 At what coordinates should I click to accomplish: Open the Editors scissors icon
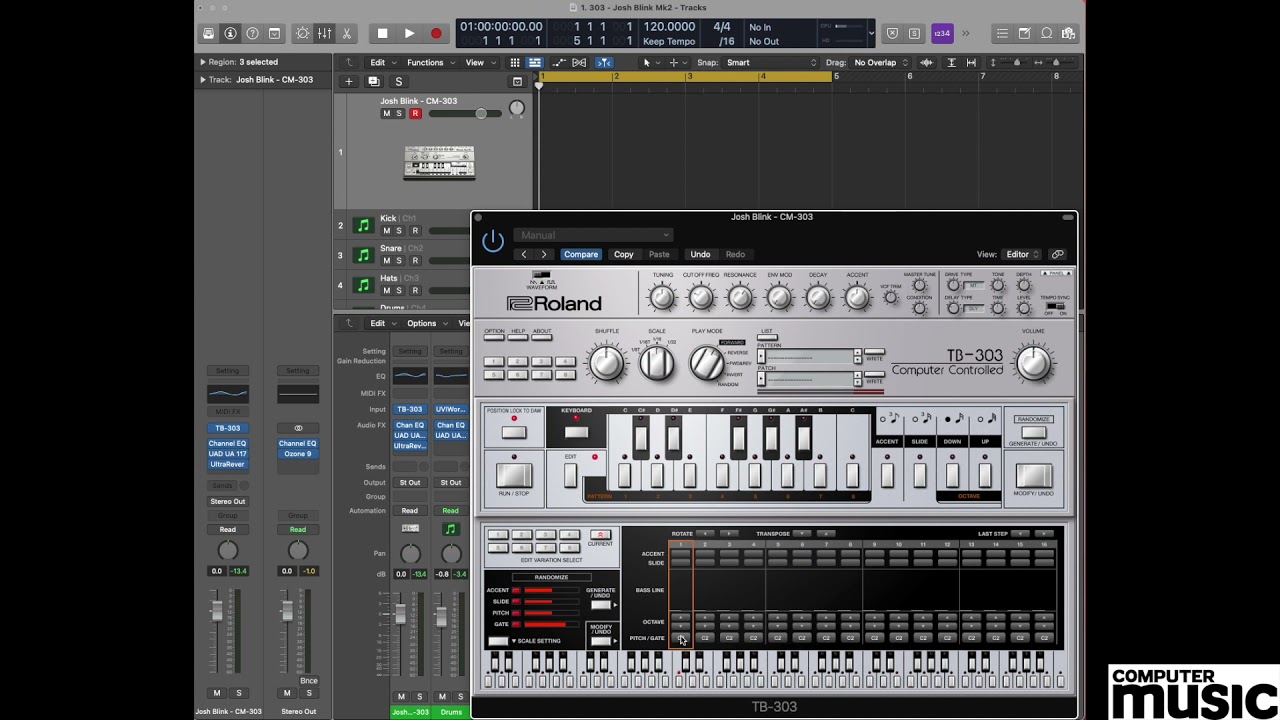tap(347, 33)
